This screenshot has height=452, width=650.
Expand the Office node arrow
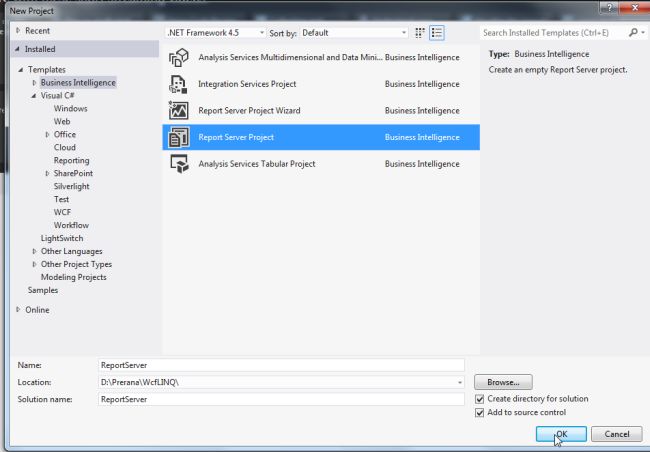tap(47, 134)
